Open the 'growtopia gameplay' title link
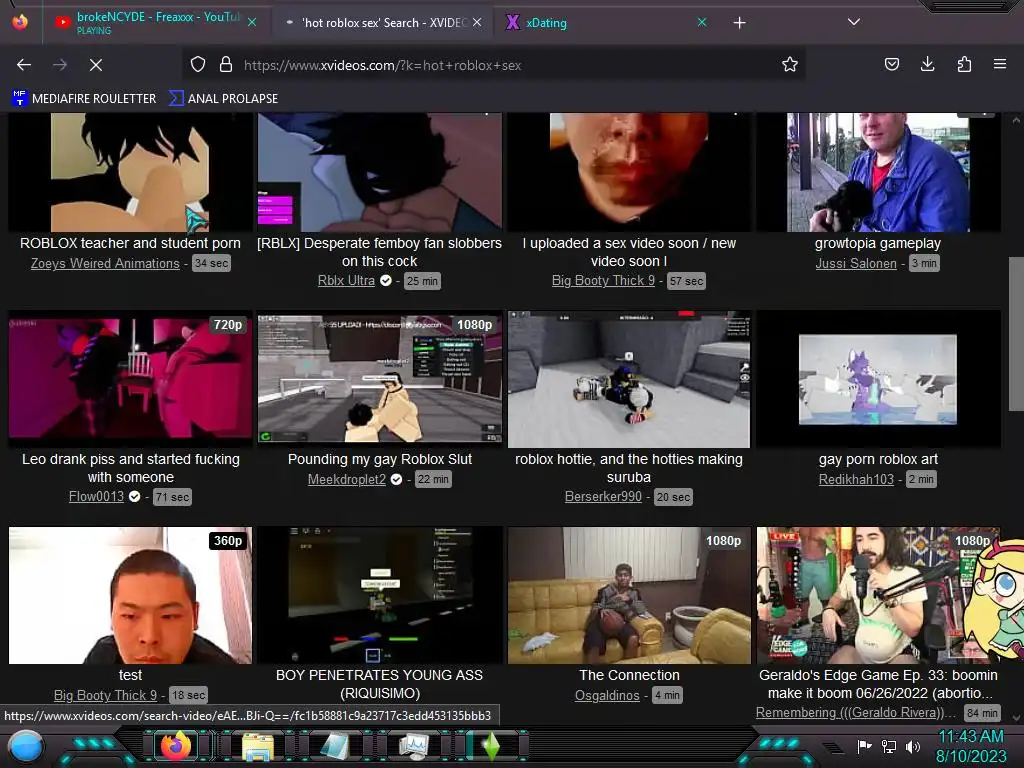This screenshot has height=768, width=1024. (x=878, y=243)
